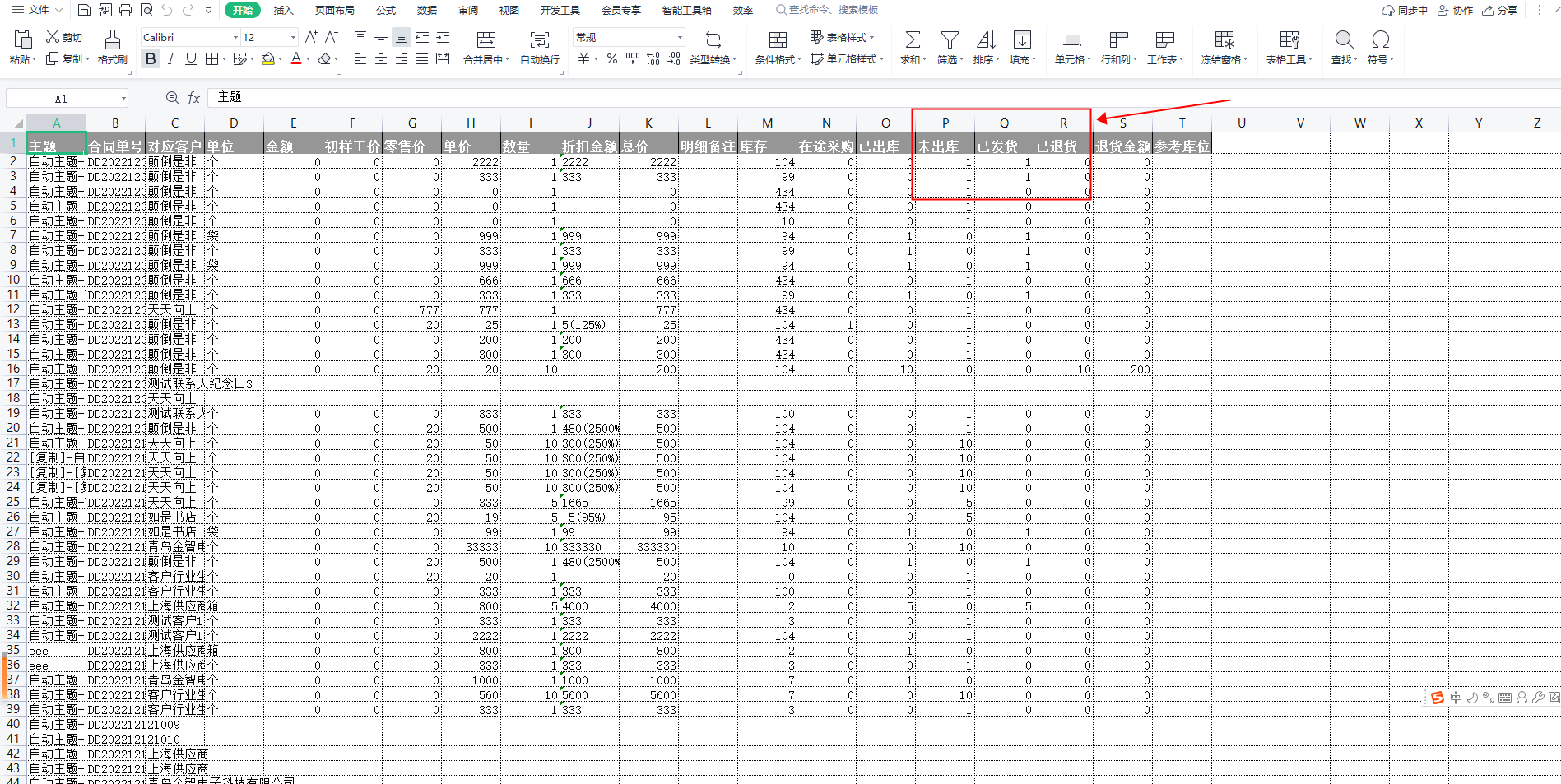
Task: Switch to the 数据 (Data) tab
Action: click(x=426, y=10)
